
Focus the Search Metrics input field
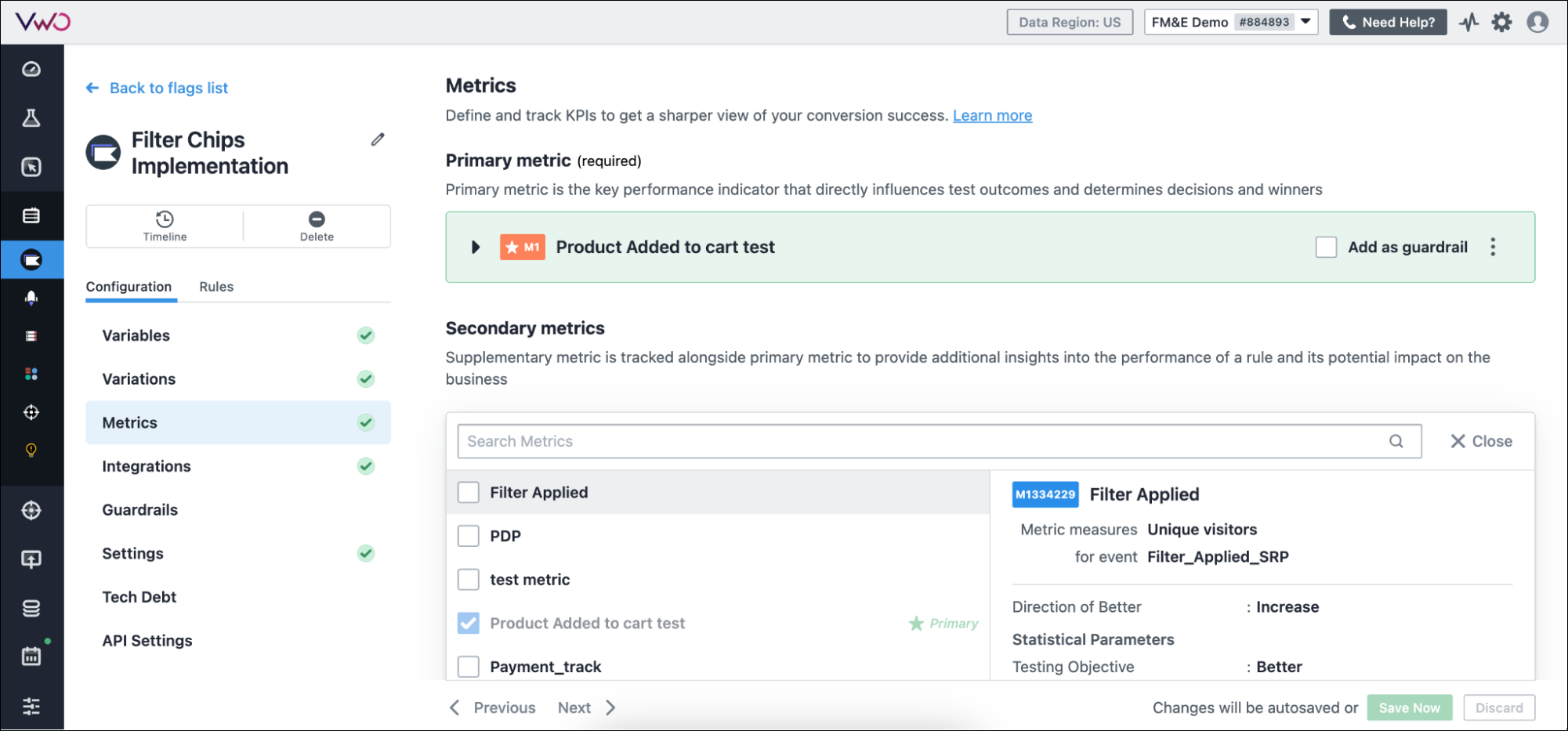pyautogui.click(x=939, y=441)
